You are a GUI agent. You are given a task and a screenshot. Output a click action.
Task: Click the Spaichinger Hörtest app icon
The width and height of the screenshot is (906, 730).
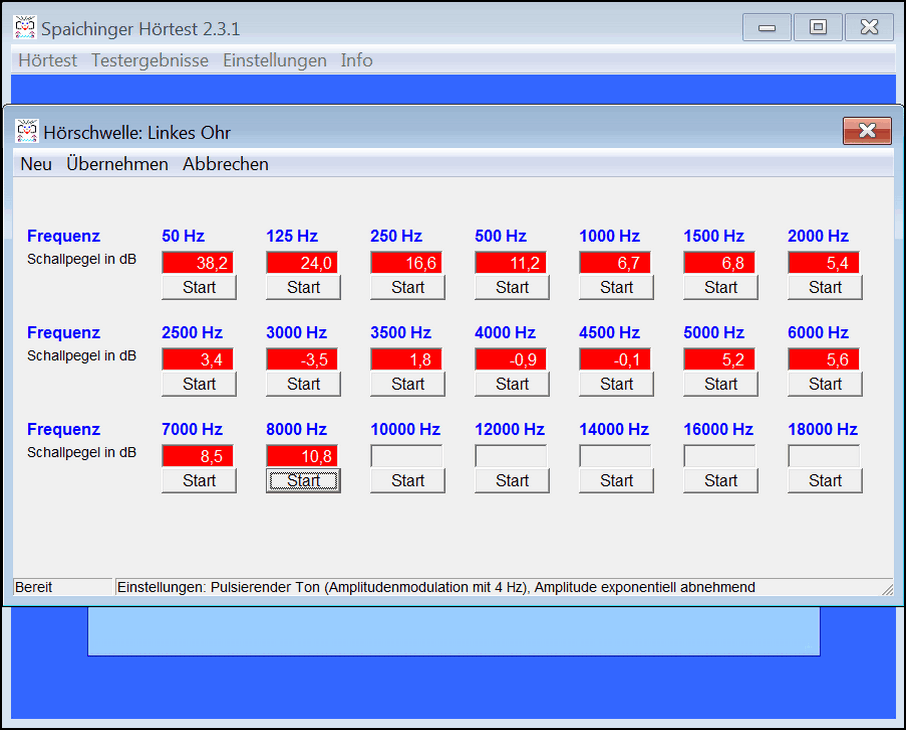25,28
